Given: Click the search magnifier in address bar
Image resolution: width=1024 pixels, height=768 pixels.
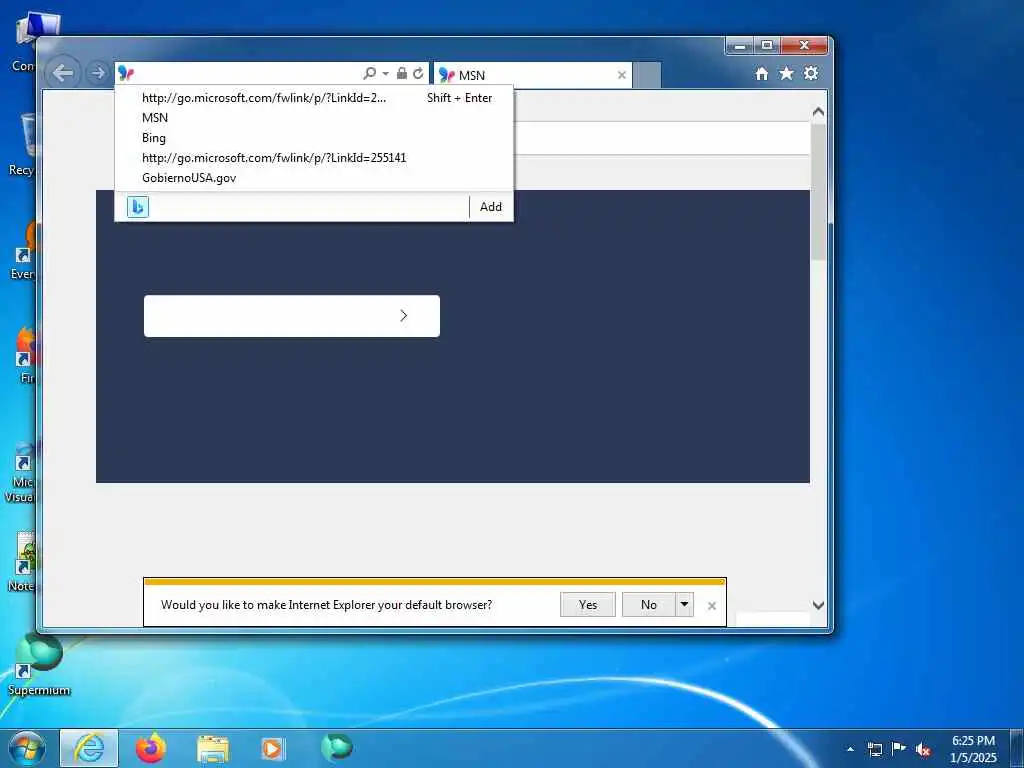Looking at the screenshot, I should click(x=370, y=73).
